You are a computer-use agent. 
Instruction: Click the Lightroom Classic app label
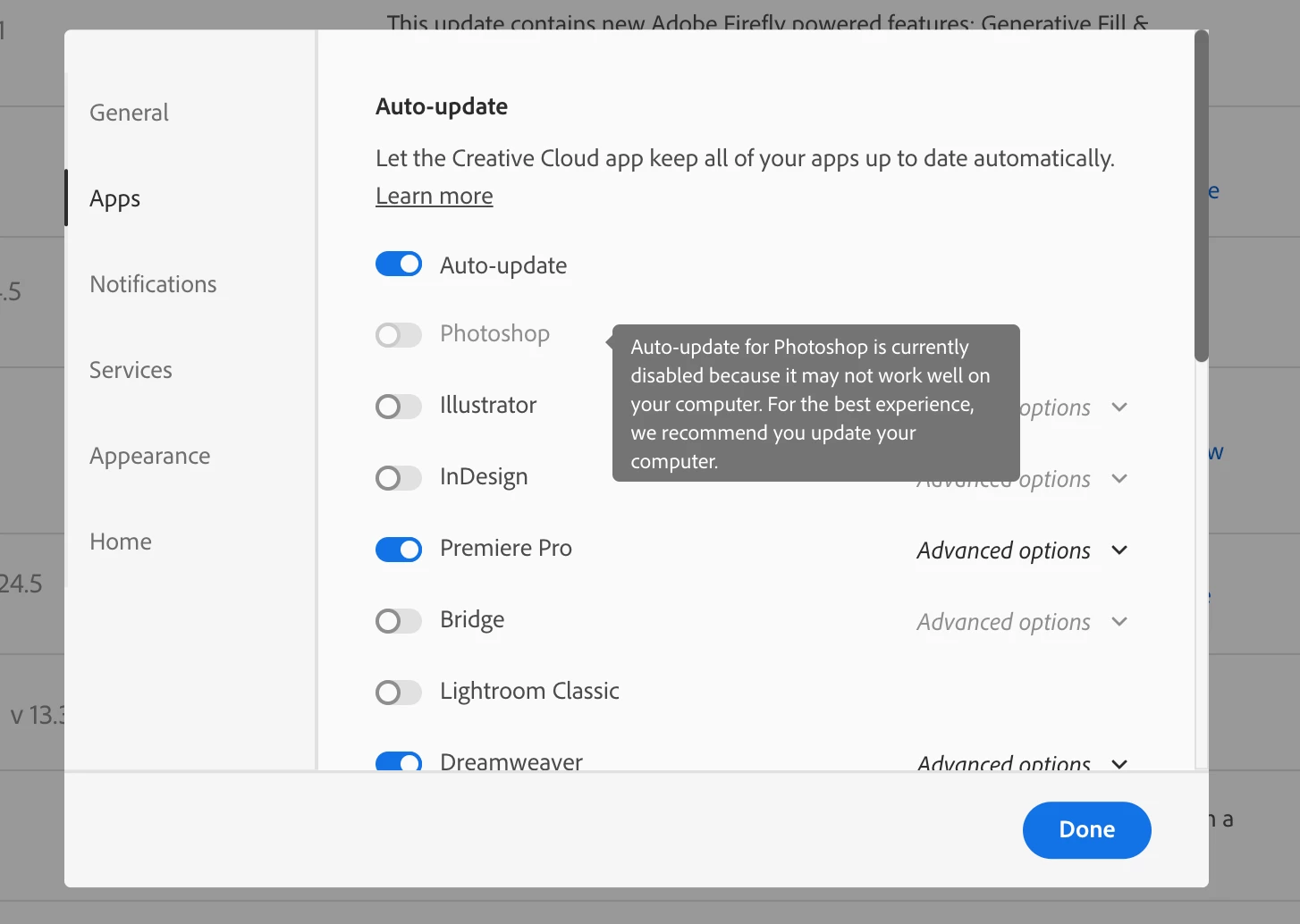[x=529, y=691]
